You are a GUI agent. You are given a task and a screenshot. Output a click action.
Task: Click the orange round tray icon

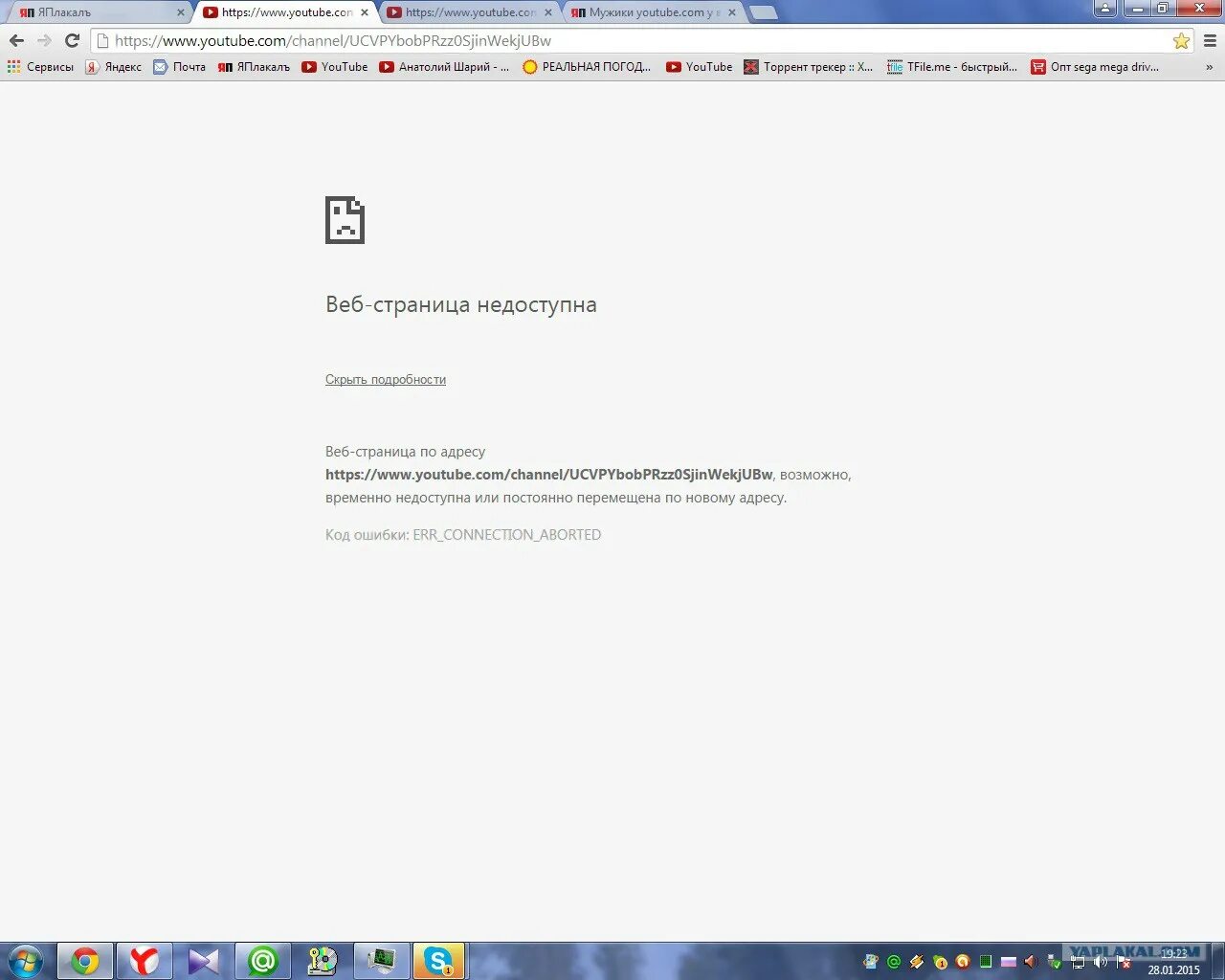pyautogui.click(x=963, y=962)
